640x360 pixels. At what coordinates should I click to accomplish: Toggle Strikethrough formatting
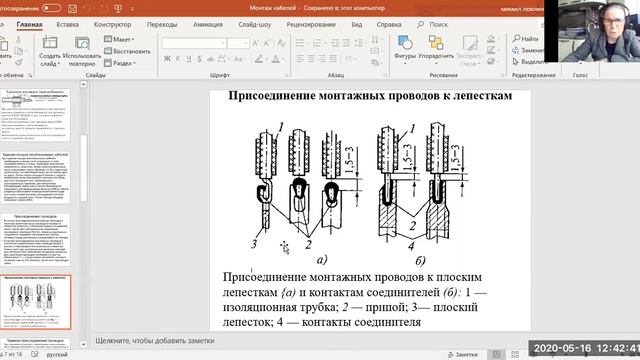tap(210, 59)
